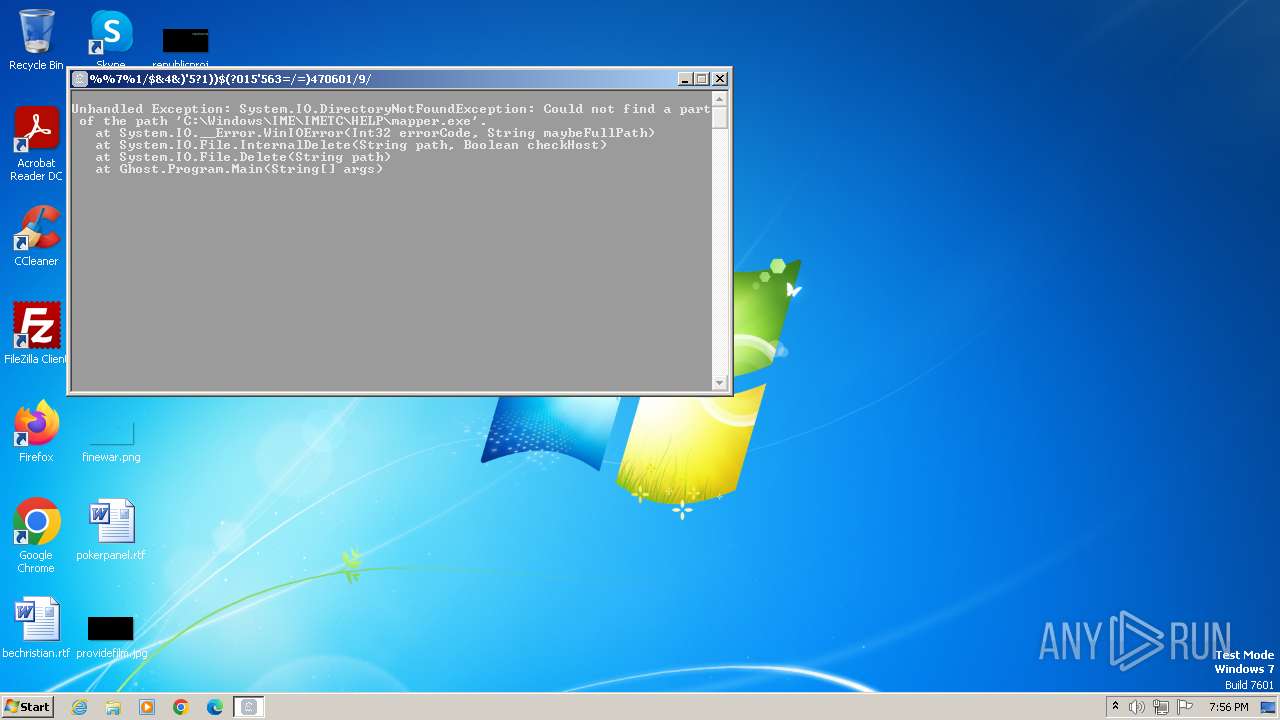Viewport: 1280px width, 720px height.
Task: Click the 7:56 PM clock
Action: (x=1228, y=707)
